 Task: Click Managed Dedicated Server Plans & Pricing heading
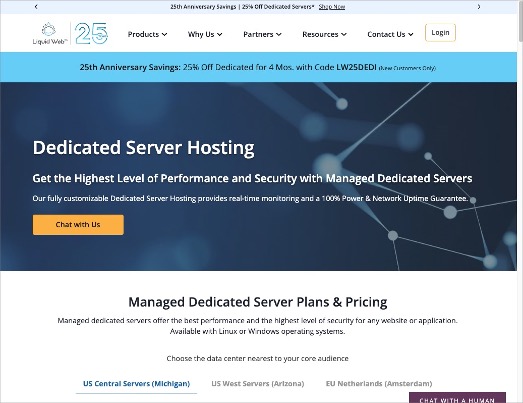point(258,302)
